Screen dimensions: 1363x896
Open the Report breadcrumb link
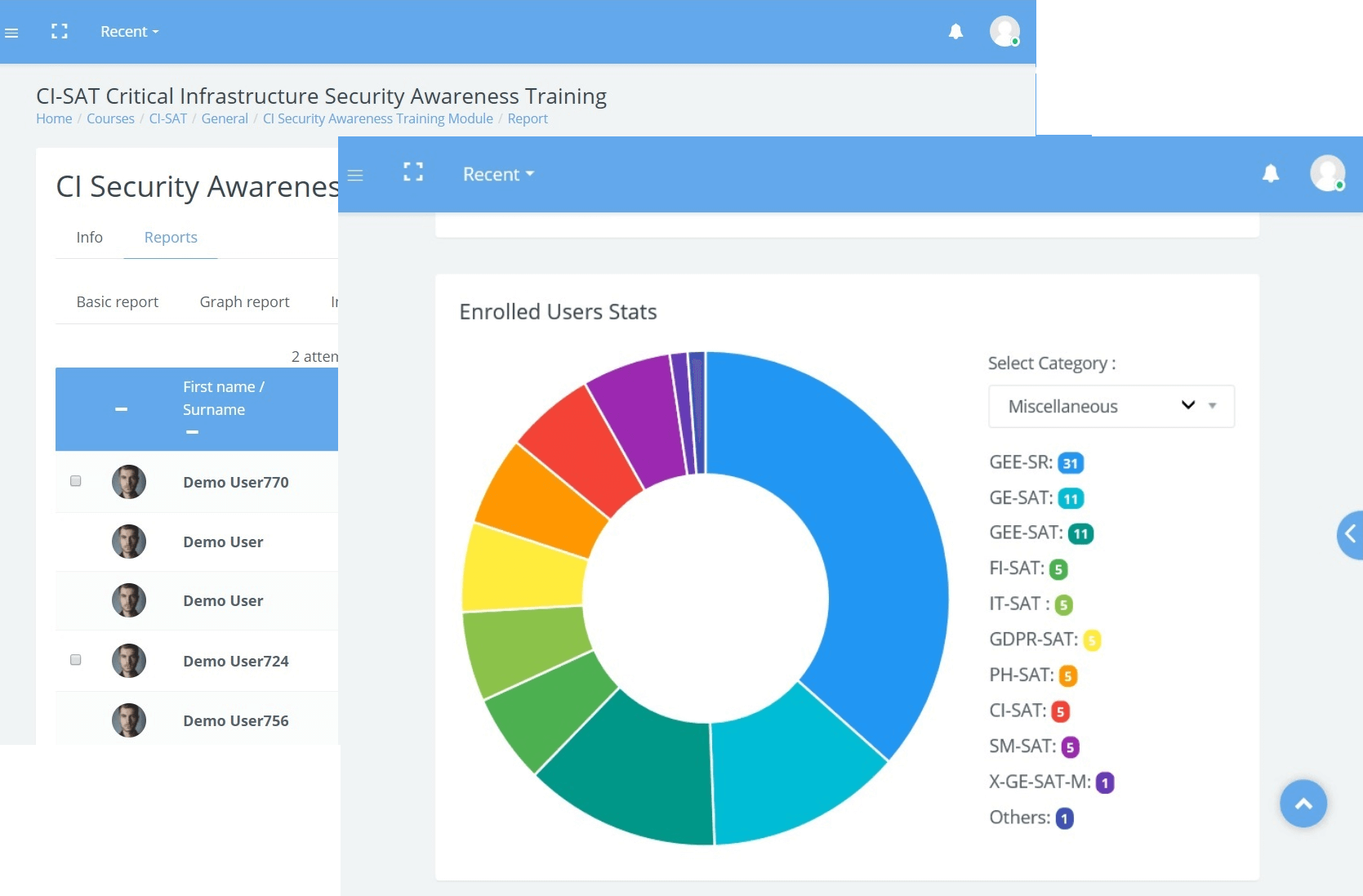click(528, 119)
